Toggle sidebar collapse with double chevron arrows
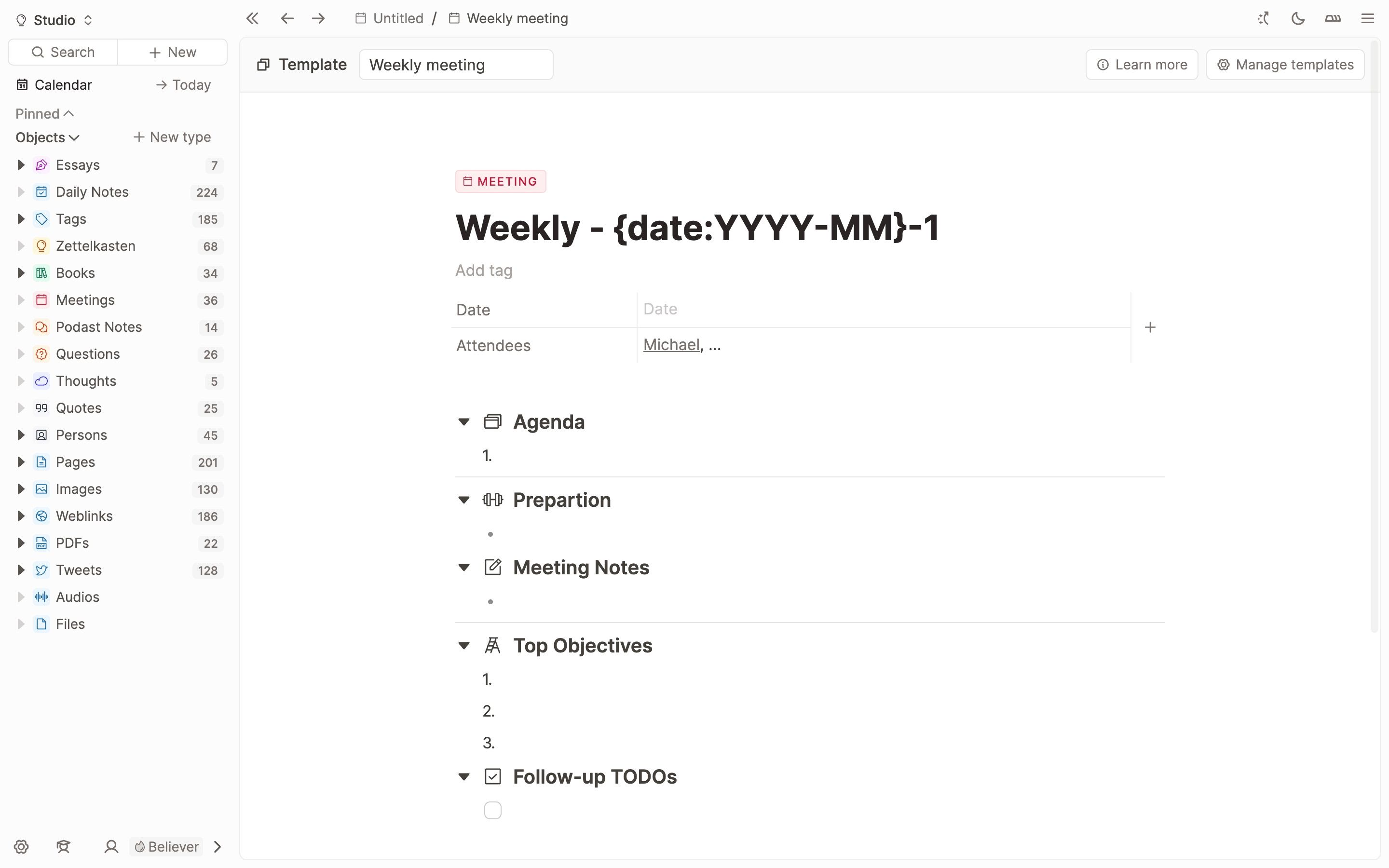 click(252, 18)
